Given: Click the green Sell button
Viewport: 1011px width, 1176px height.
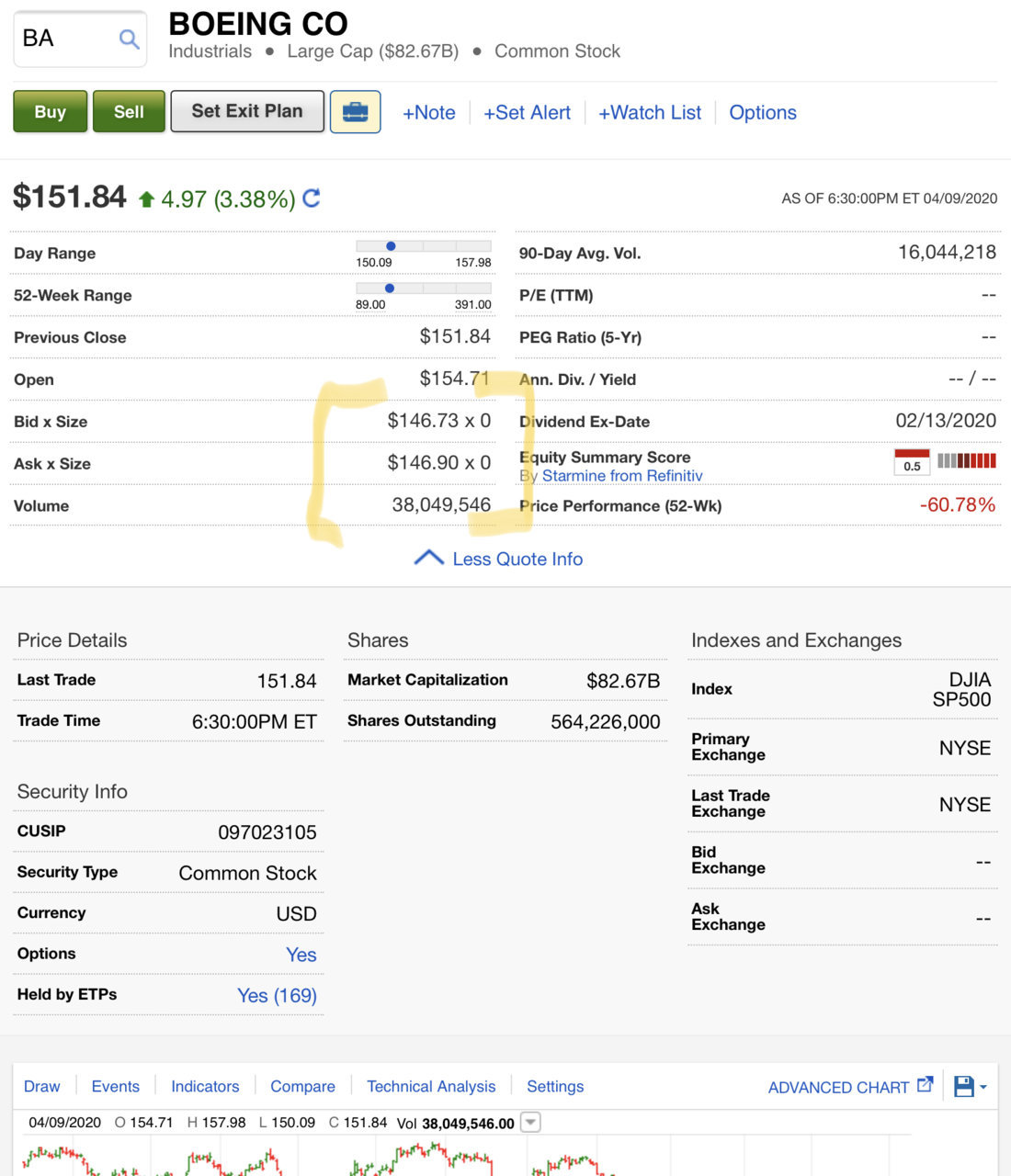Looking at the screenshot, I should [x=129, y=111].
